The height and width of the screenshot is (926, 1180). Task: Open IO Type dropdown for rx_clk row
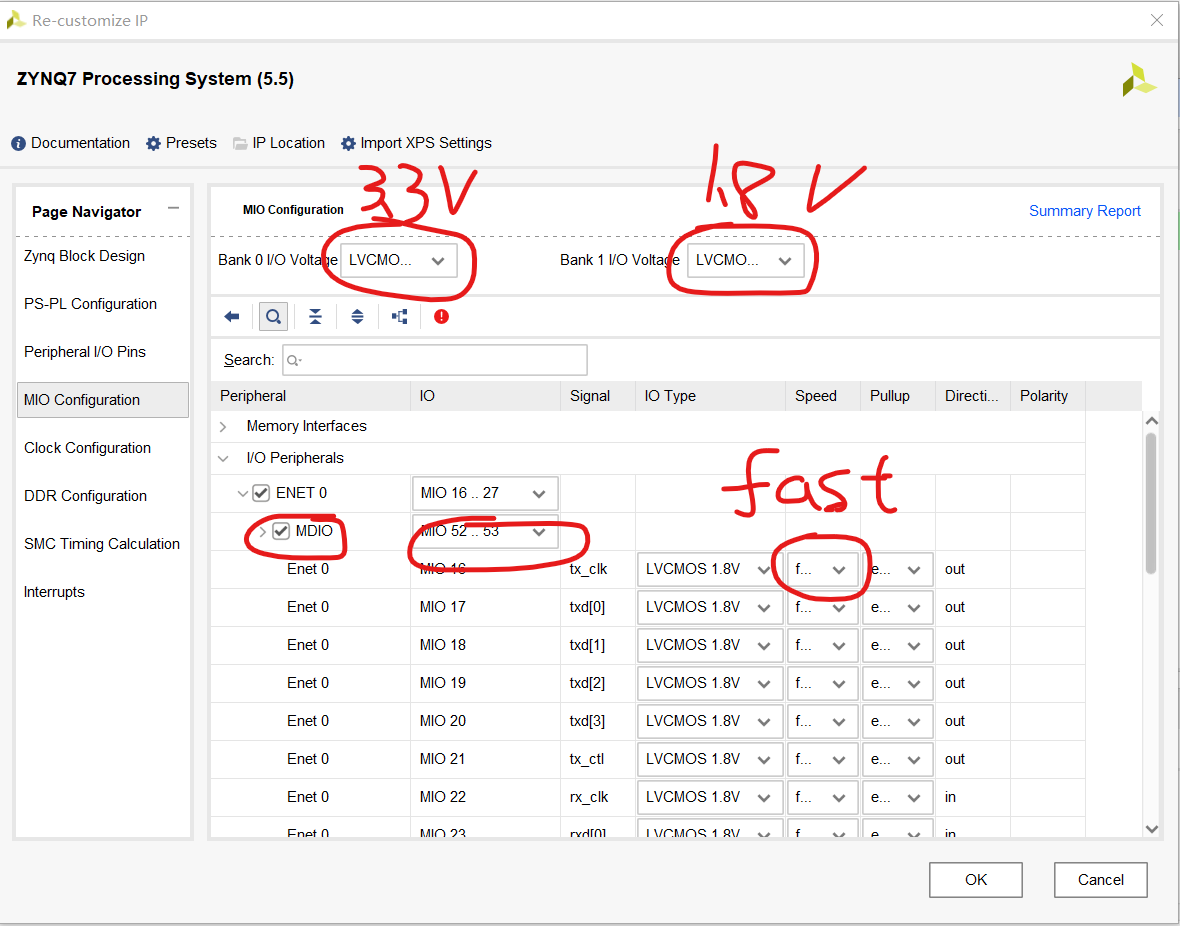pyautogui.click(x=710, y=797)
